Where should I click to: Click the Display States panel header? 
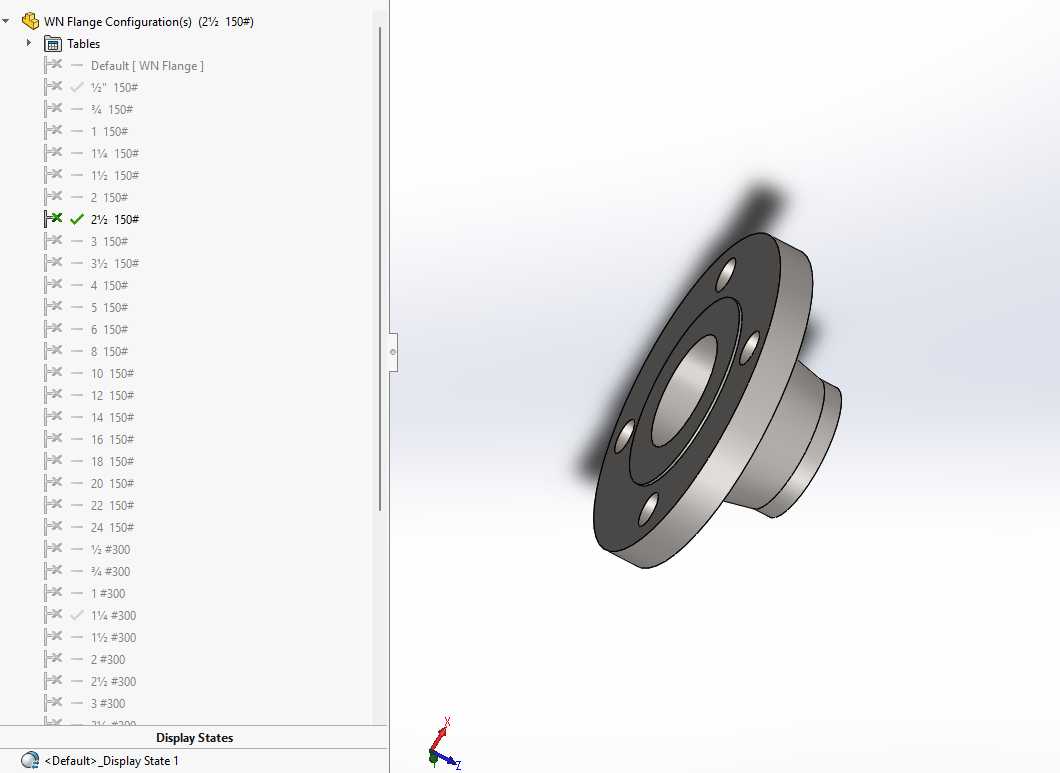(194, 738)
